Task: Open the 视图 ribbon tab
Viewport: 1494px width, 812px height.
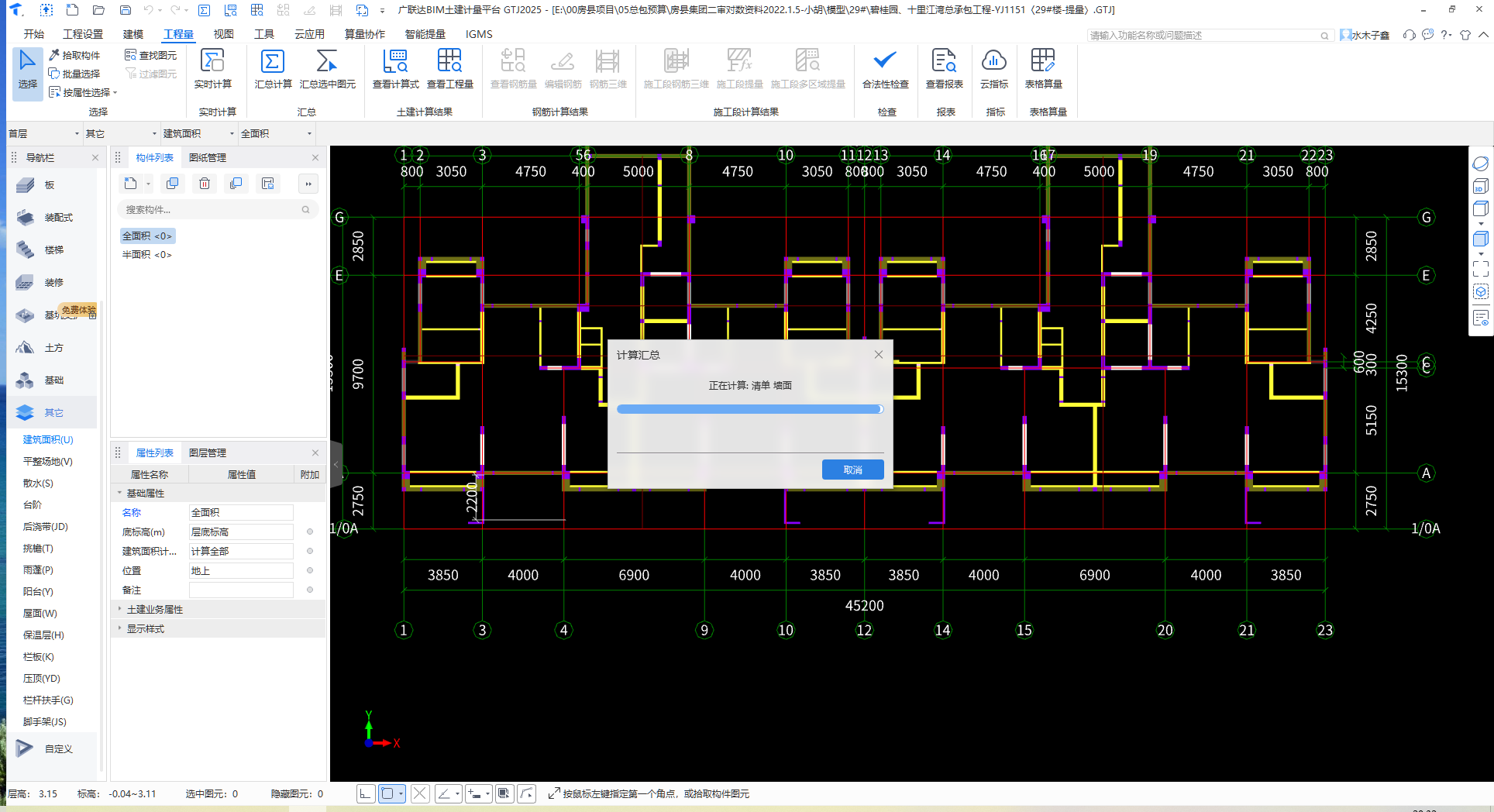Action: [224, 34]
